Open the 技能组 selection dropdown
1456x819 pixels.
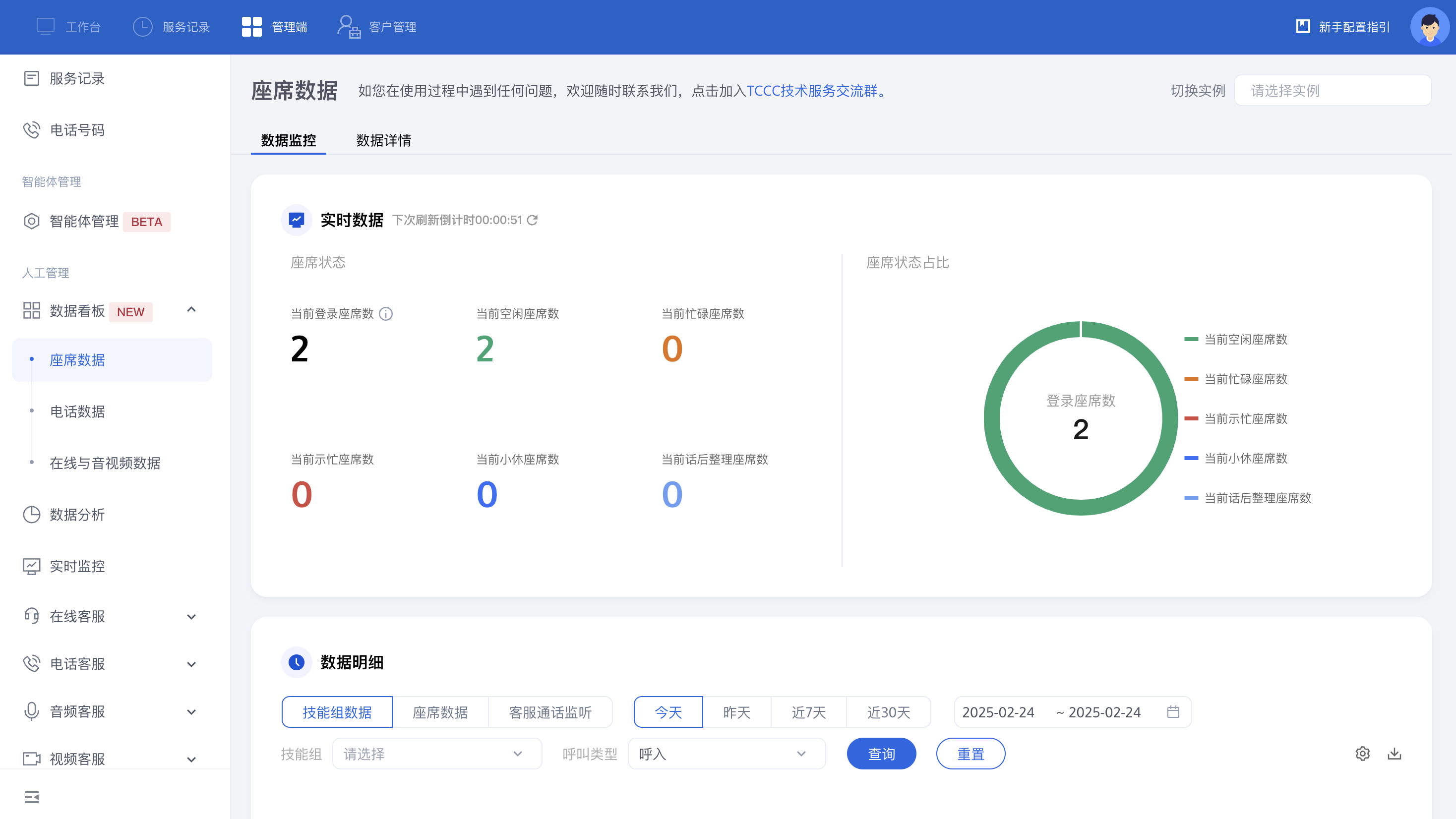pyautogui.click(x=437, y=754)
